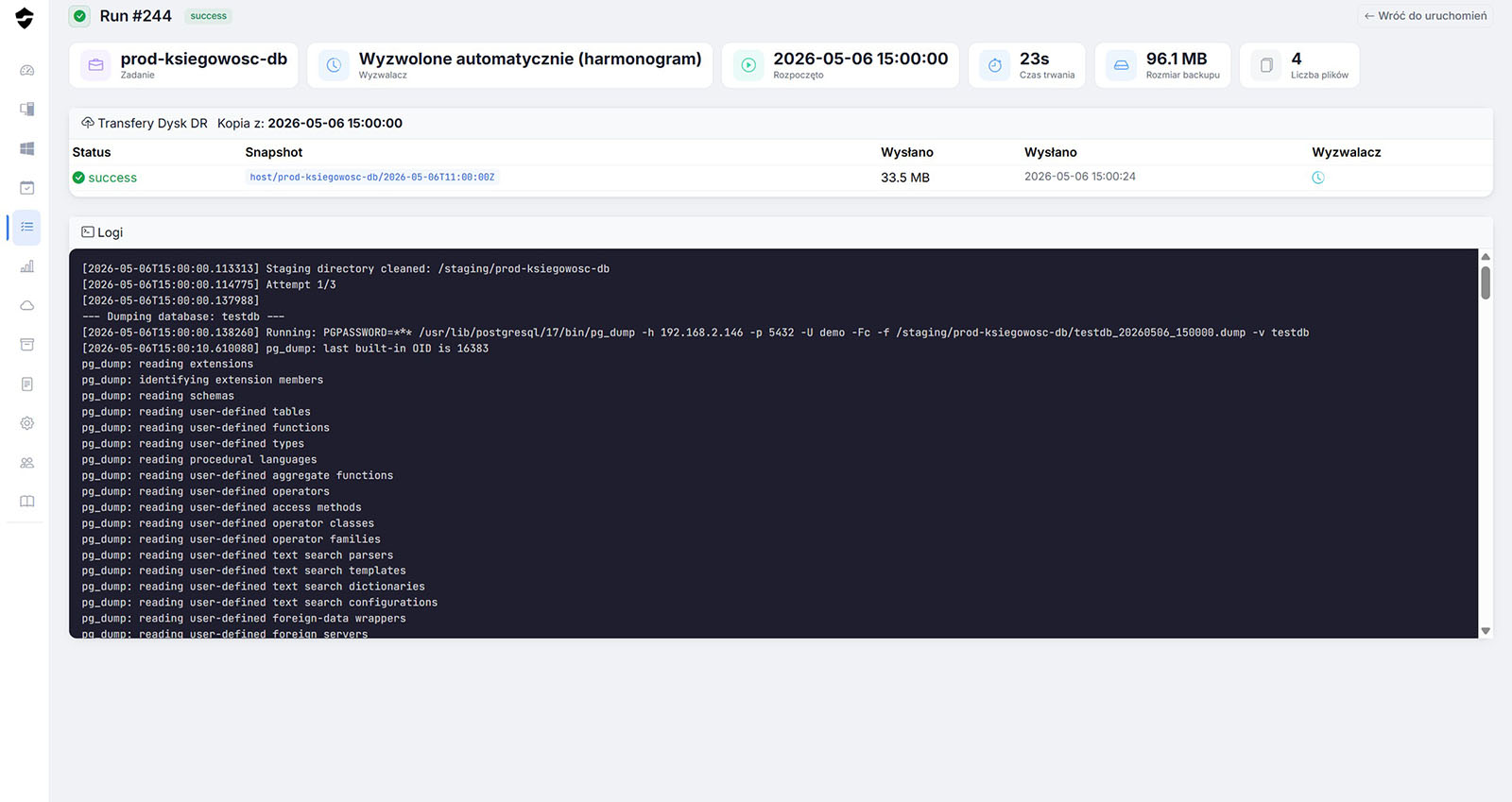The height and width of the screenshot is (802, 1512).
Task: Open the bar chart statistics icon
Action: (27, 266)
